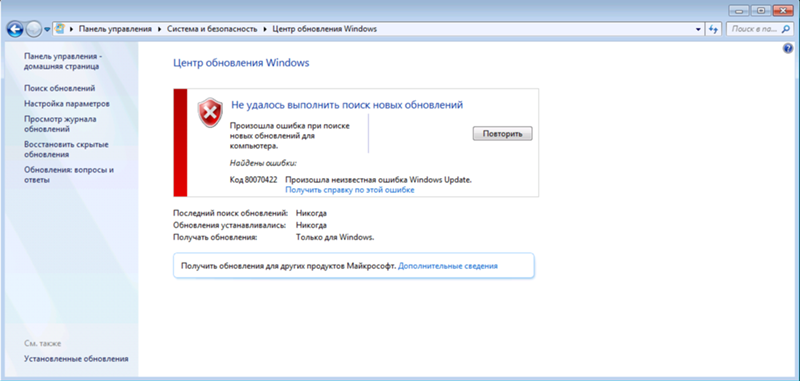Image resolution: width=800 pixels, height=381 pixels.
Task: Click 'Никогда' next to 'Последний поиск обновлений'
Action: coord(311,213)
